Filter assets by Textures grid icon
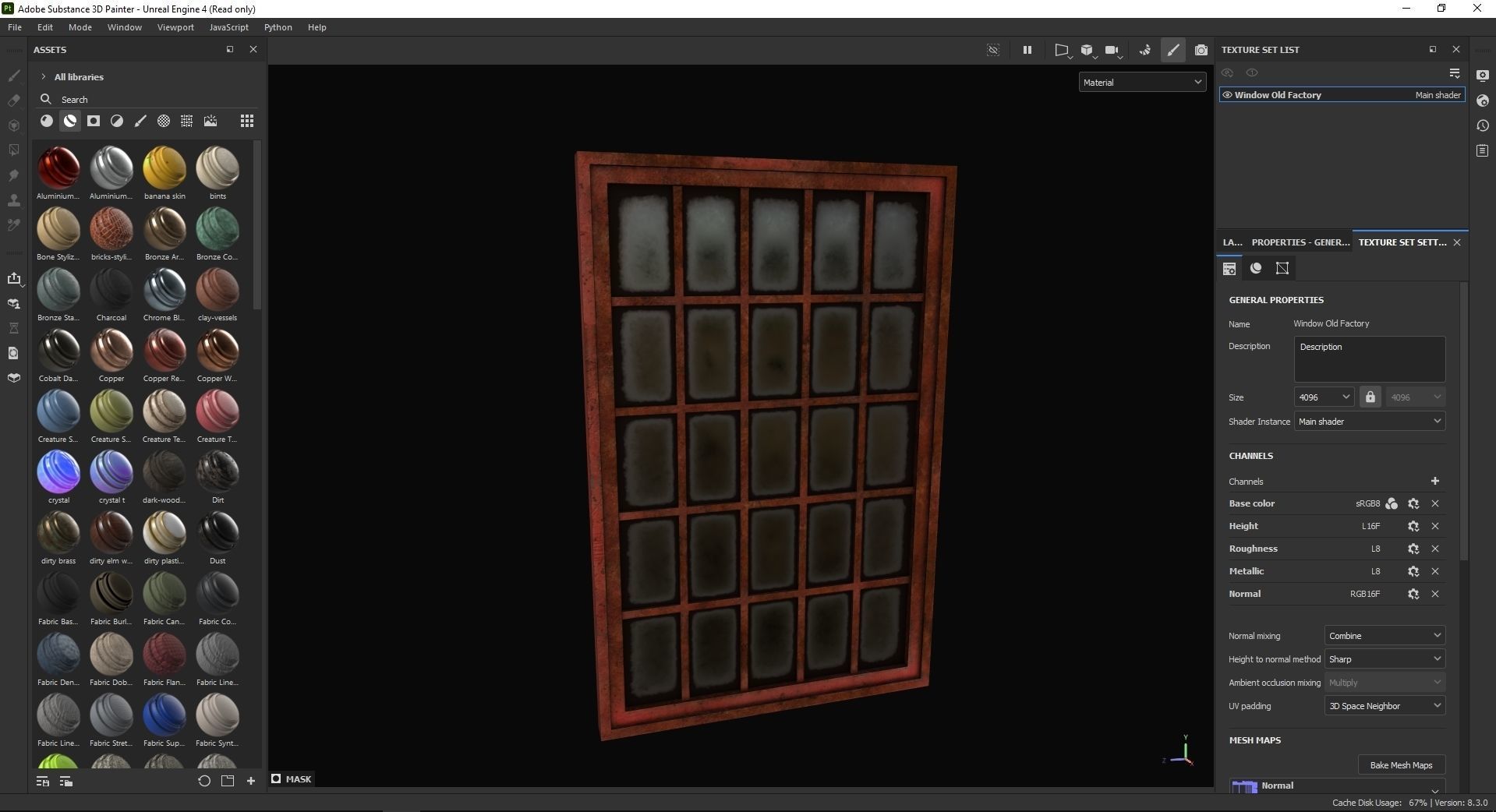 point(187,121)
